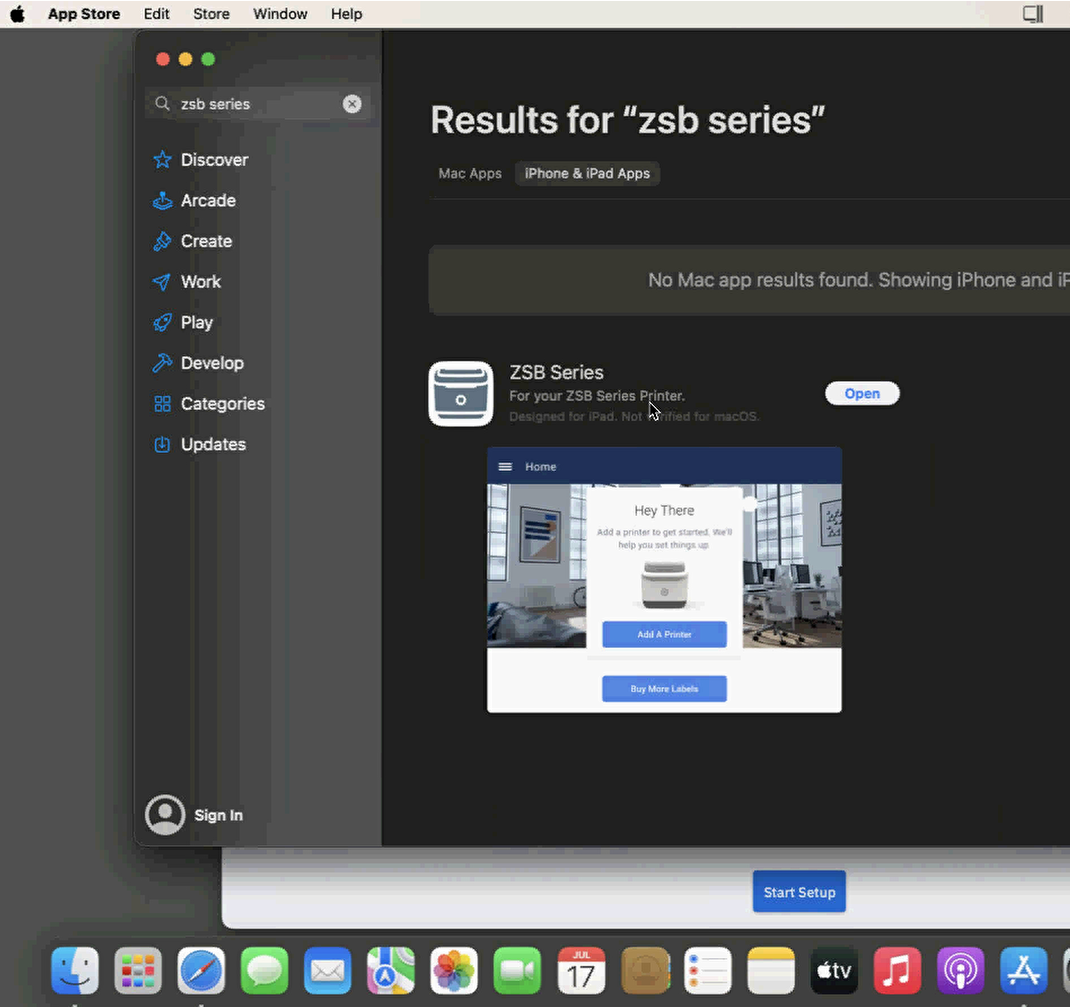Screen dimensions: 1070x1007
Task: Open Calendar from the Dock
Action: click(581, 970)
